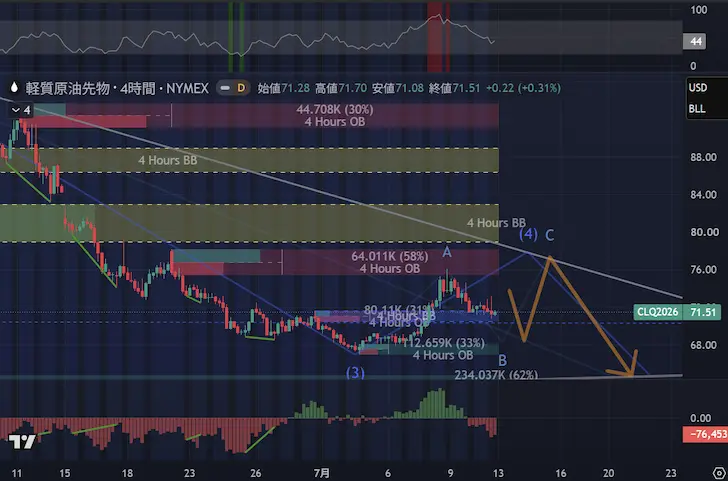Click the 13 date axis label
The image size is (728, 481).
498,474
